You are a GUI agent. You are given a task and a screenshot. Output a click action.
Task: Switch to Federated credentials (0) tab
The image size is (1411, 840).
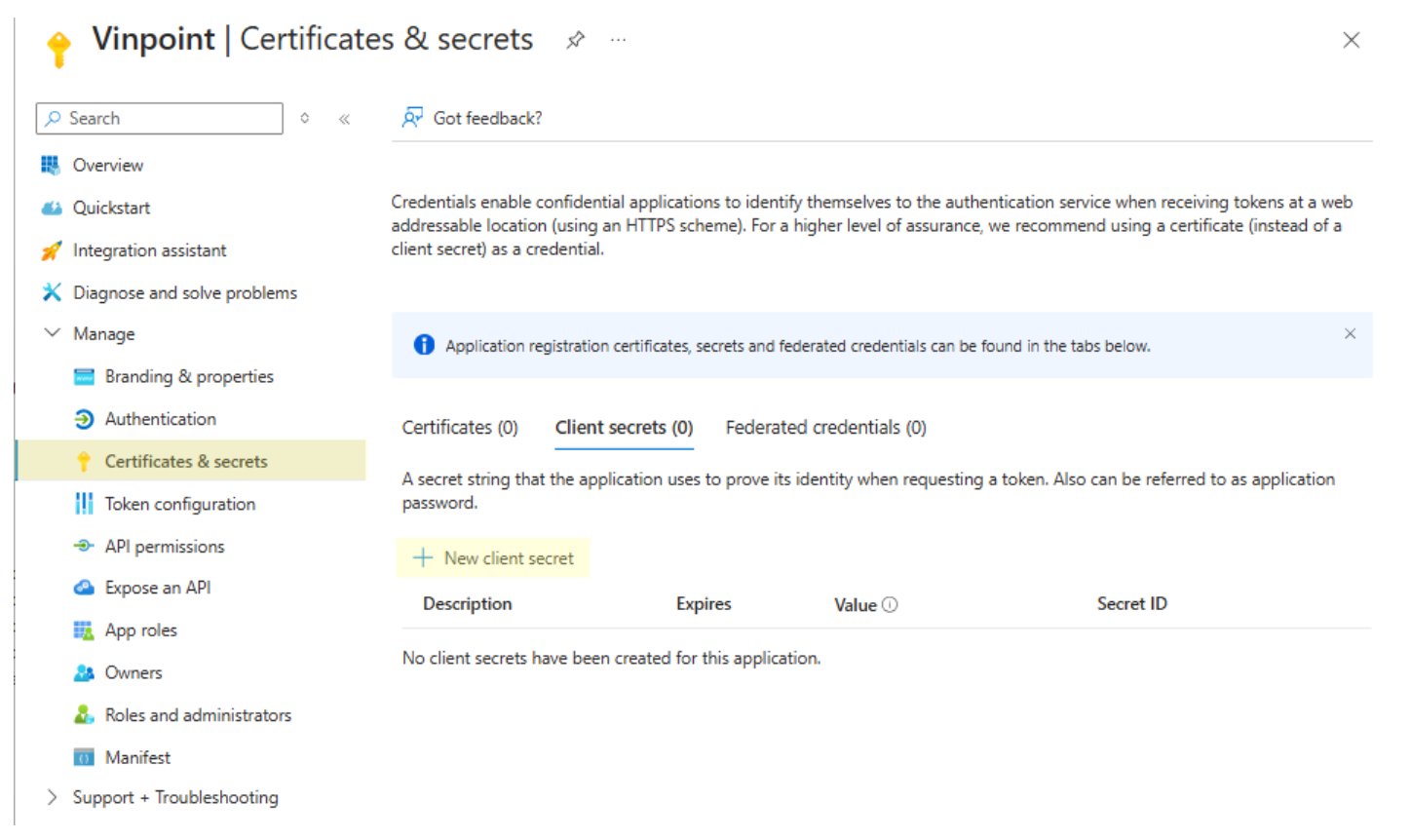click(x=825, y=428)
